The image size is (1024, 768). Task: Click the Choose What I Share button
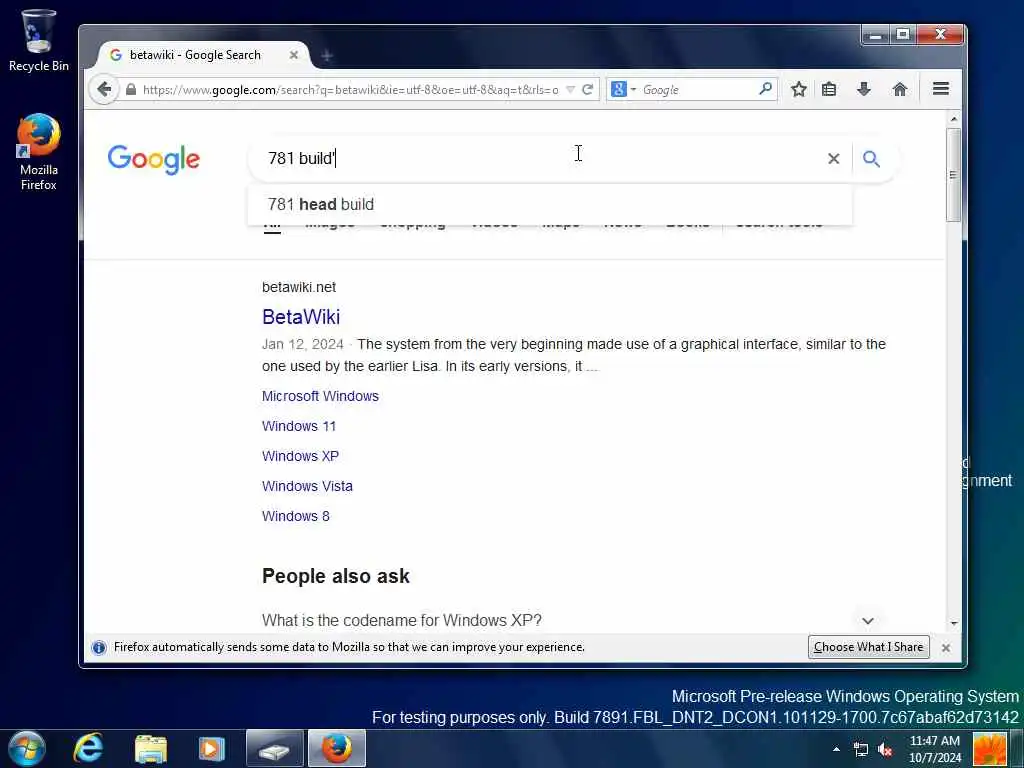coord(868,647)
